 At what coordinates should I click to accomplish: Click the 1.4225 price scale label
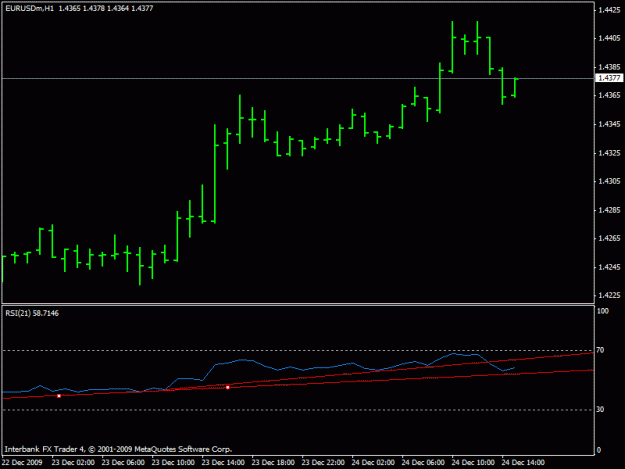[x=609, y=295]
